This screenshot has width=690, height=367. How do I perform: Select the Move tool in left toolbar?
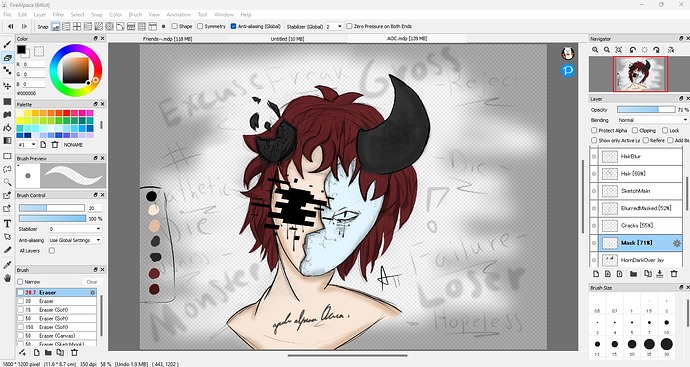point(7,86)
